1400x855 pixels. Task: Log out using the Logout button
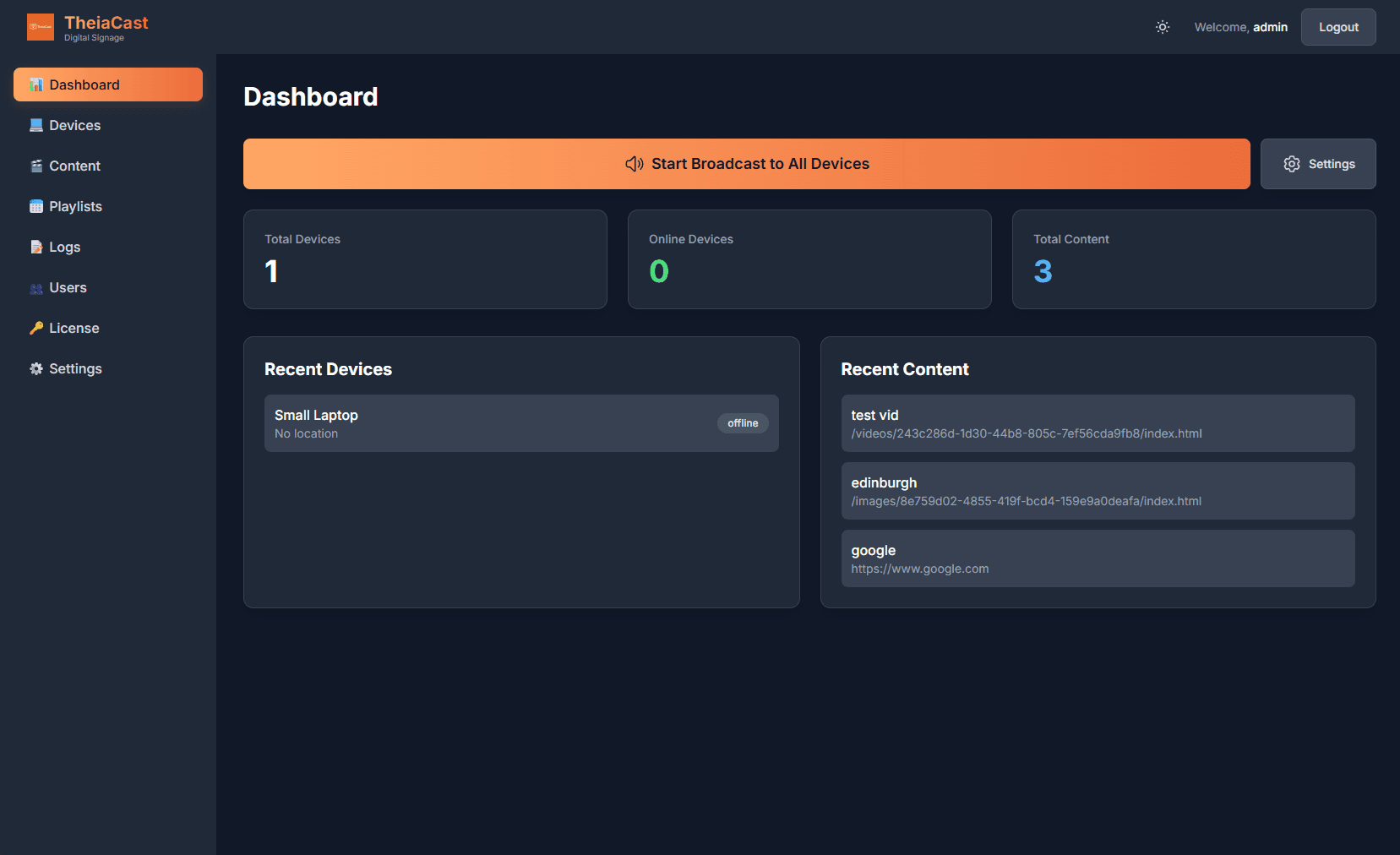(1337, 26)
